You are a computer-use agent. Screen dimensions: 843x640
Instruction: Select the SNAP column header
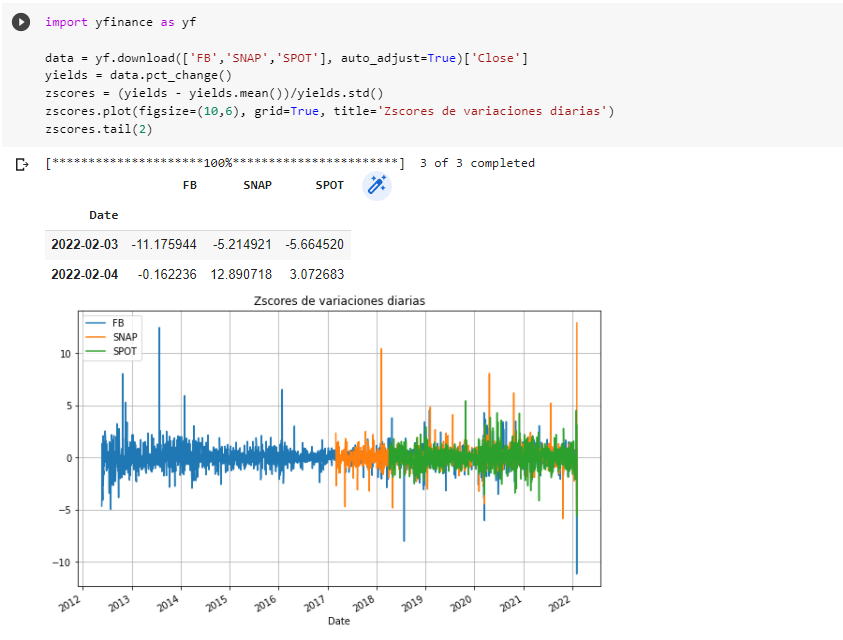tap(257, 185)
